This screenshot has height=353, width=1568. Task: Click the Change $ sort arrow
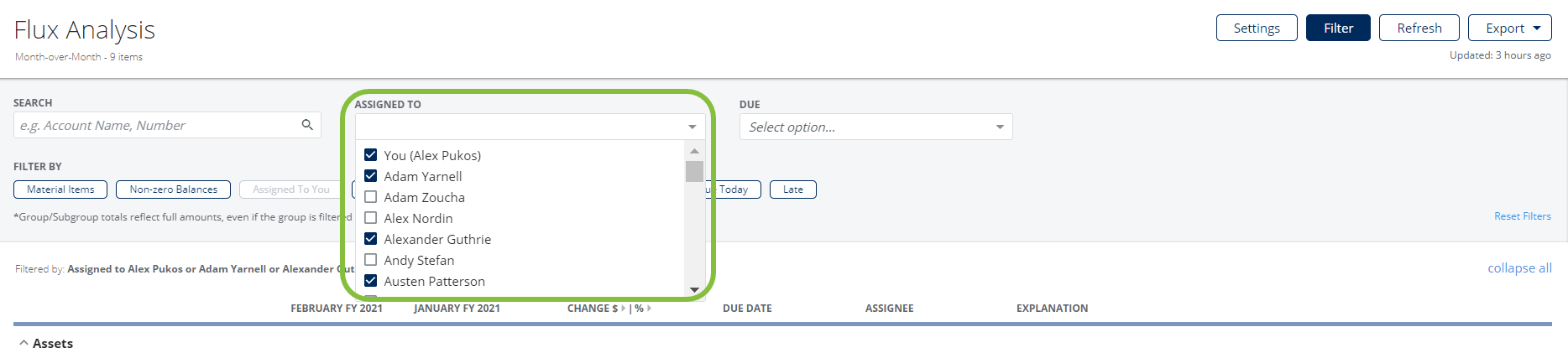(x=623, y=309)
